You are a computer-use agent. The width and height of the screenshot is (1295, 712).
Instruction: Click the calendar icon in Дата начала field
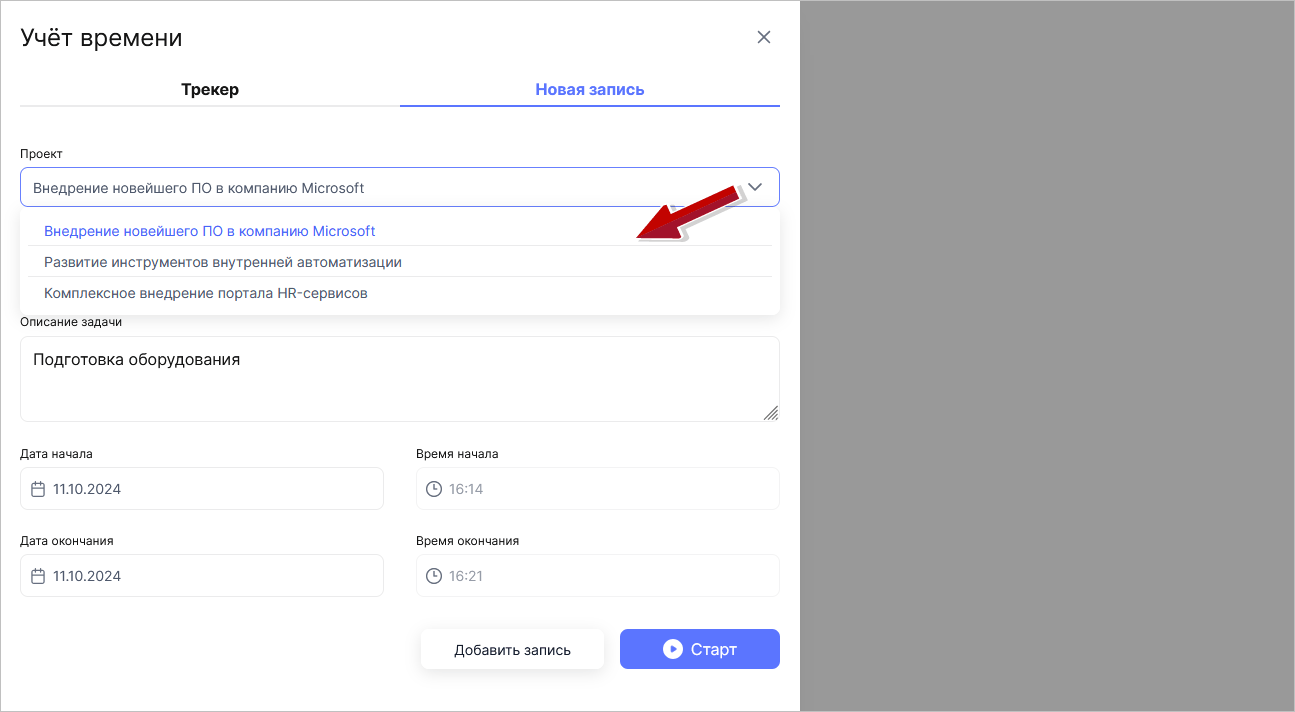click(x=36, y=488)
